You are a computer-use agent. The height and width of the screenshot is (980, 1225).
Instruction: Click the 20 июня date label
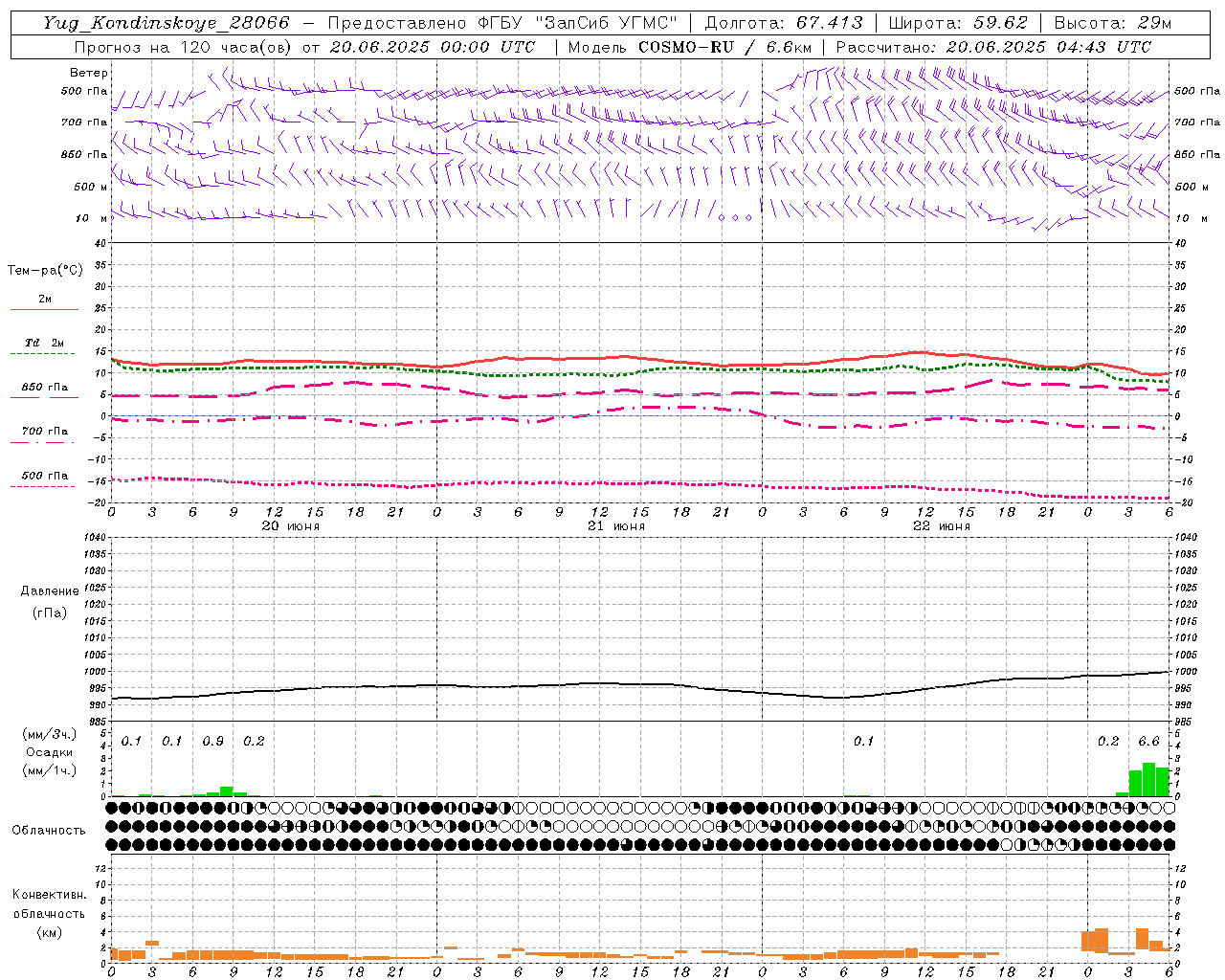[291, 526]
